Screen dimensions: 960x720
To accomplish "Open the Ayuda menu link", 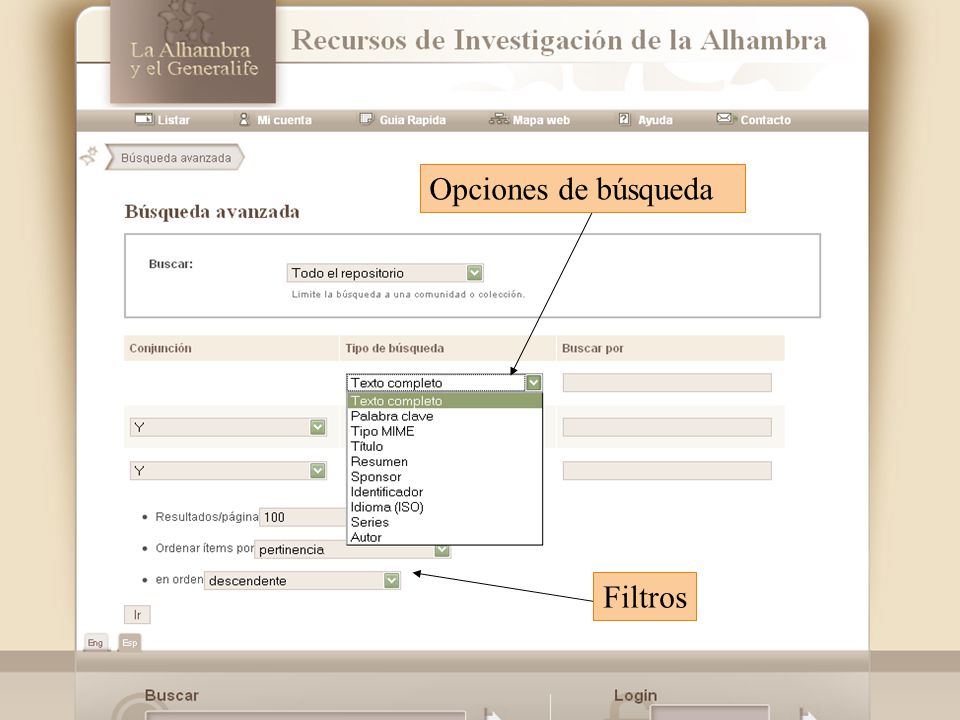I will [655, 120].
